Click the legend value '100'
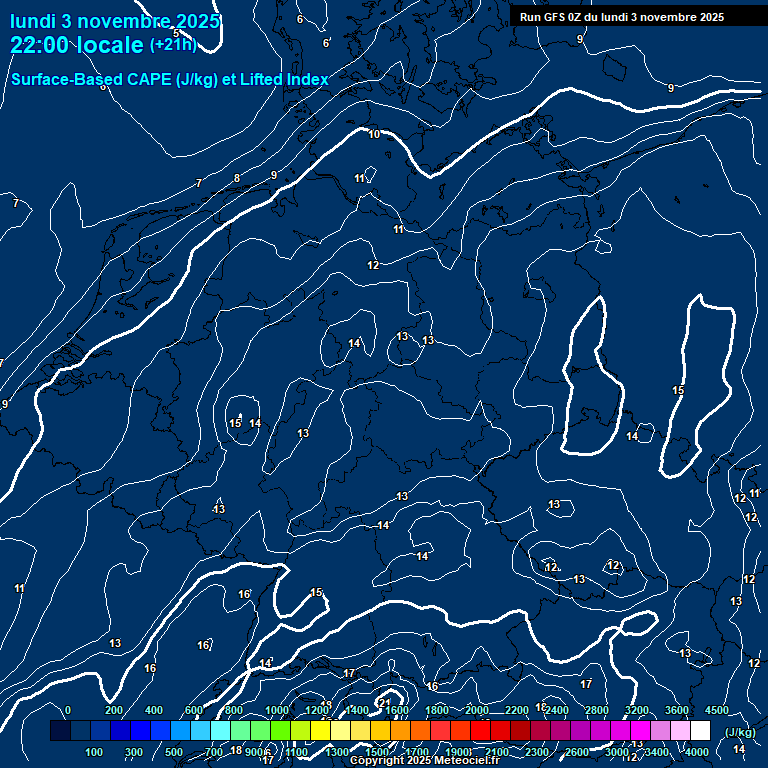Image resolution: width=768 pixels, height=768 pixels. pyautogui.click(x=94, y=752)
